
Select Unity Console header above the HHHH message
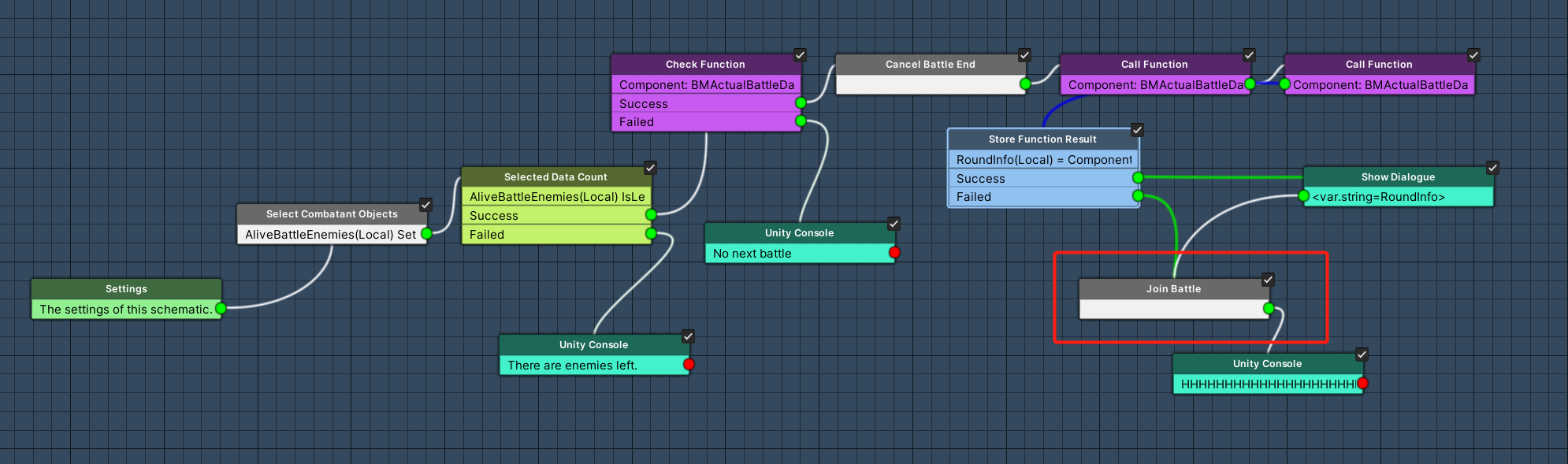(x=1267, y=364)
